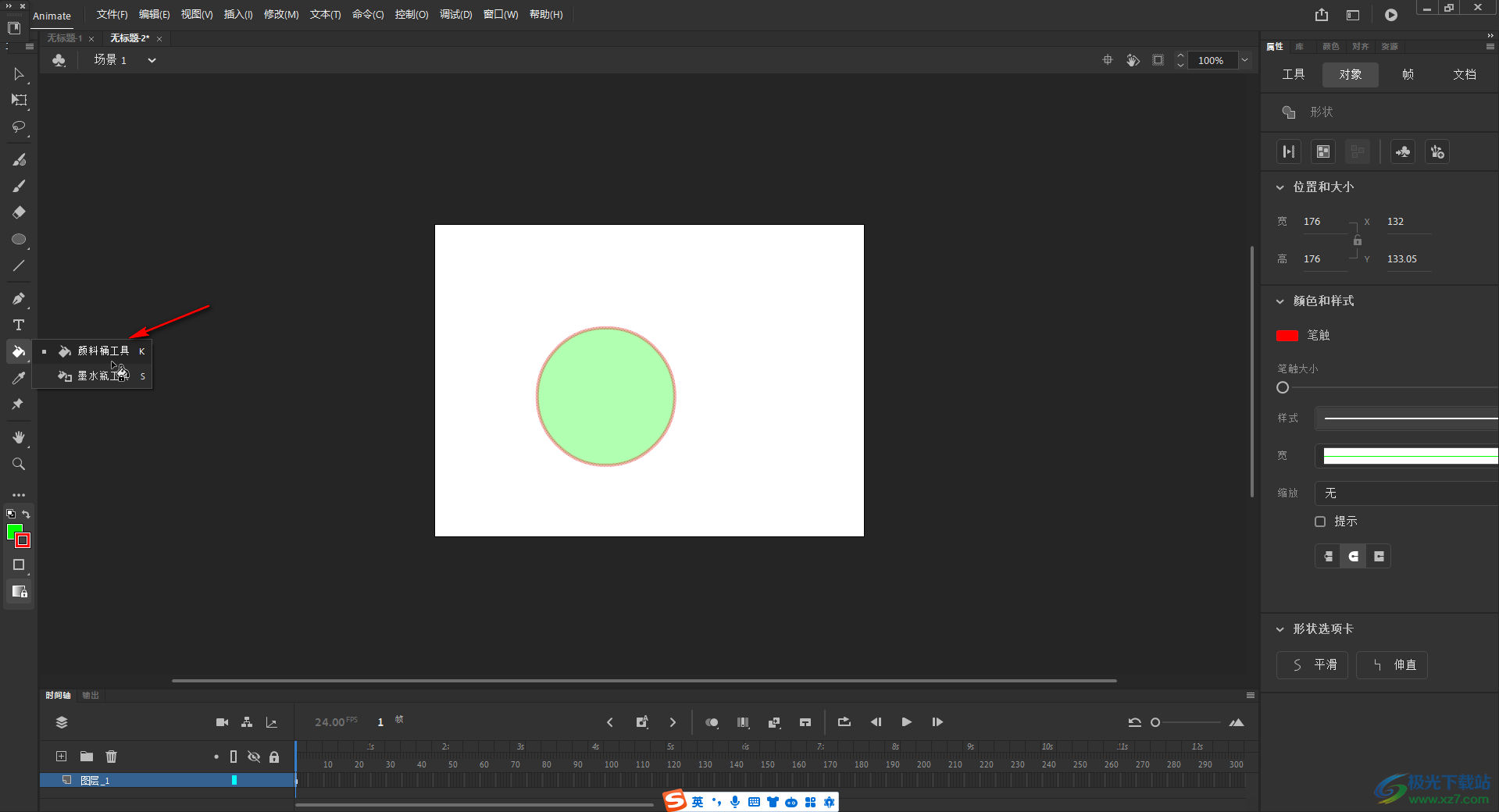Viewport: 1499px width, 812px height.
Task: Select the Zoom magnifier tool
Action: 19,464
